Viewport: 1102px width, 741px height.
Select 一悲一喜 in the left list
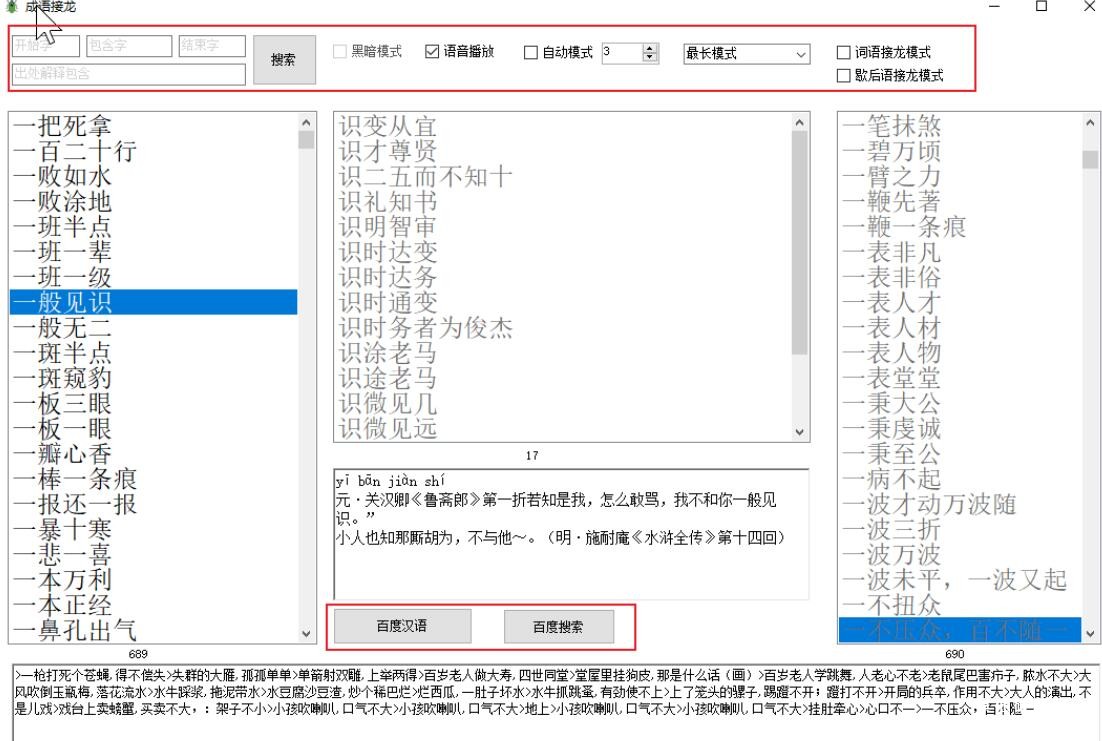(x=153, y=555)
